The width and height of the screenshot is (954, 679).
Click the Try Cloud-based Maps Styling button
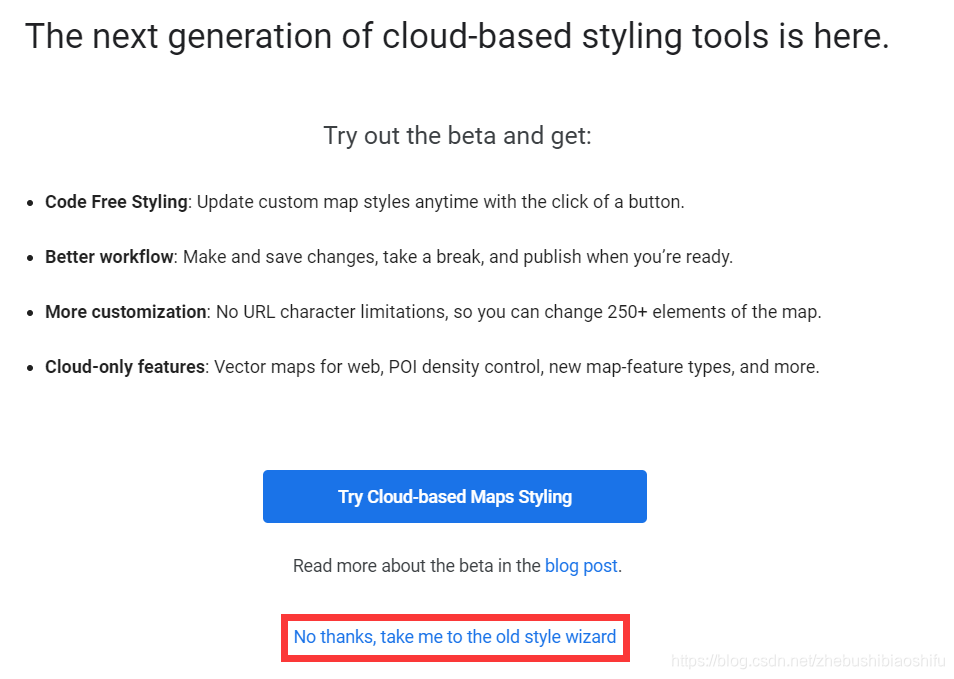click(455, 497)
